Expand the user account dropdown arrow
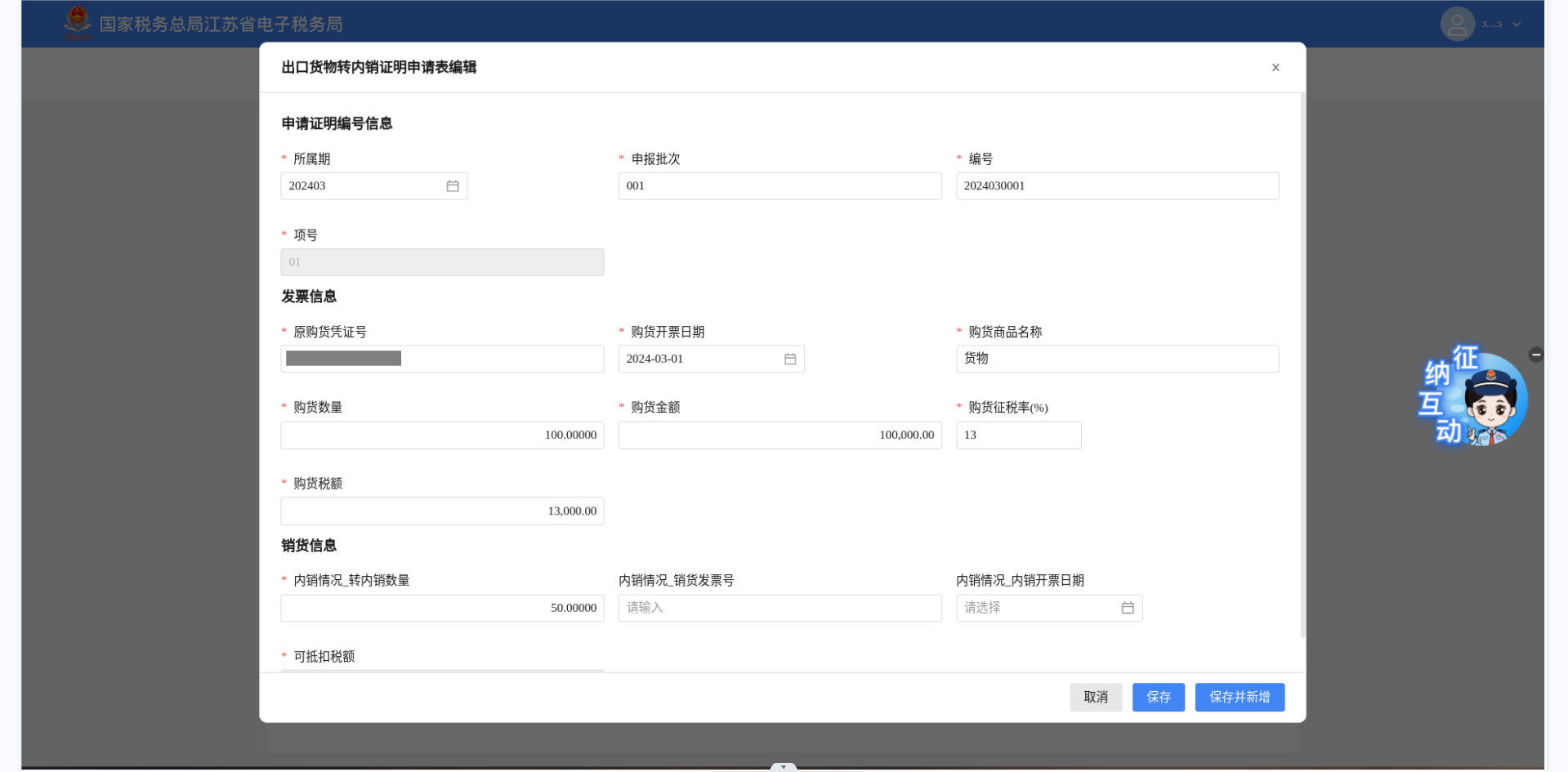The image size is (1568, 772). (1517, 25)
